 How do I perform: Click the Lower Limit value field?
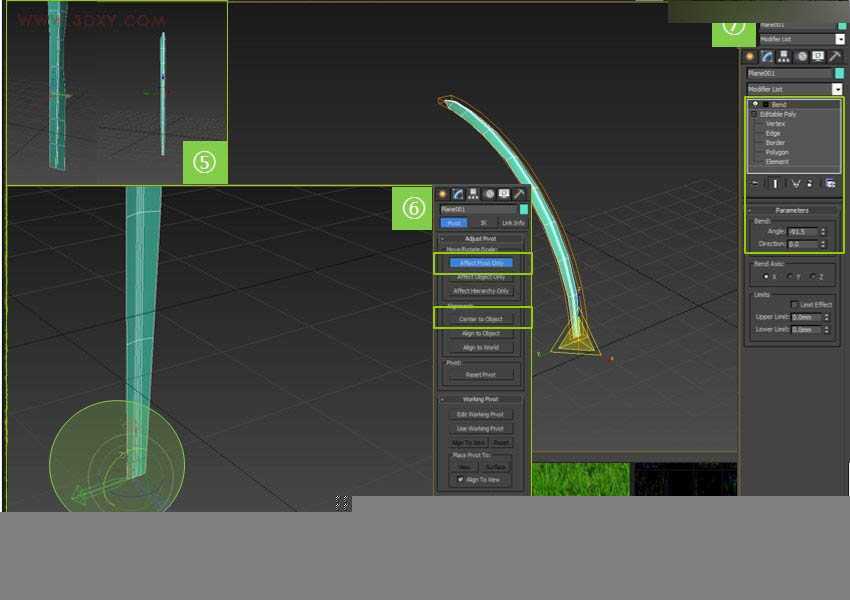point(806,330)
